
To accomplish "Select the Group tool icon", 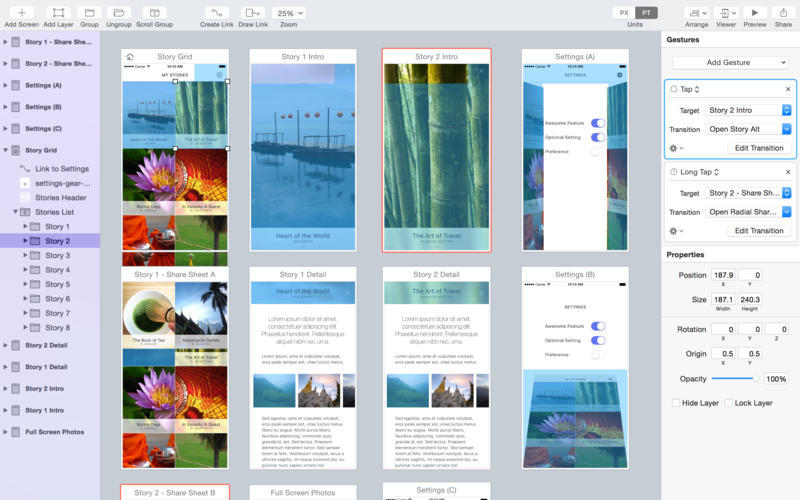I will click(x=89, y=12).
